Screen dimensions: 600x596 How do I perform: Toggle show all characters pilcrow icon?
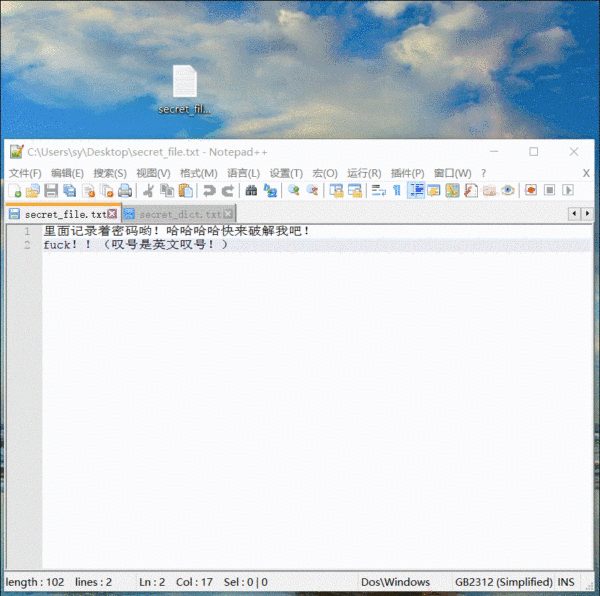point(397,190)
